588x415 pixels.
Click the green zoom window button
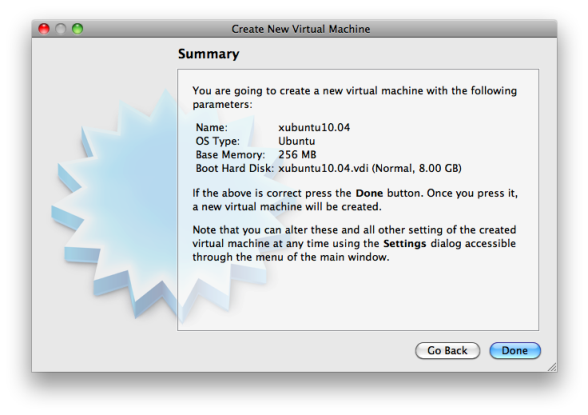(78, 29)
